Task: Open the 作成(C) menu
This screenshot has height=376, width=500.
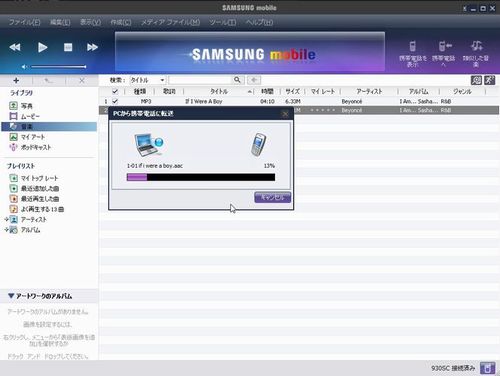Action: (121, 22)
